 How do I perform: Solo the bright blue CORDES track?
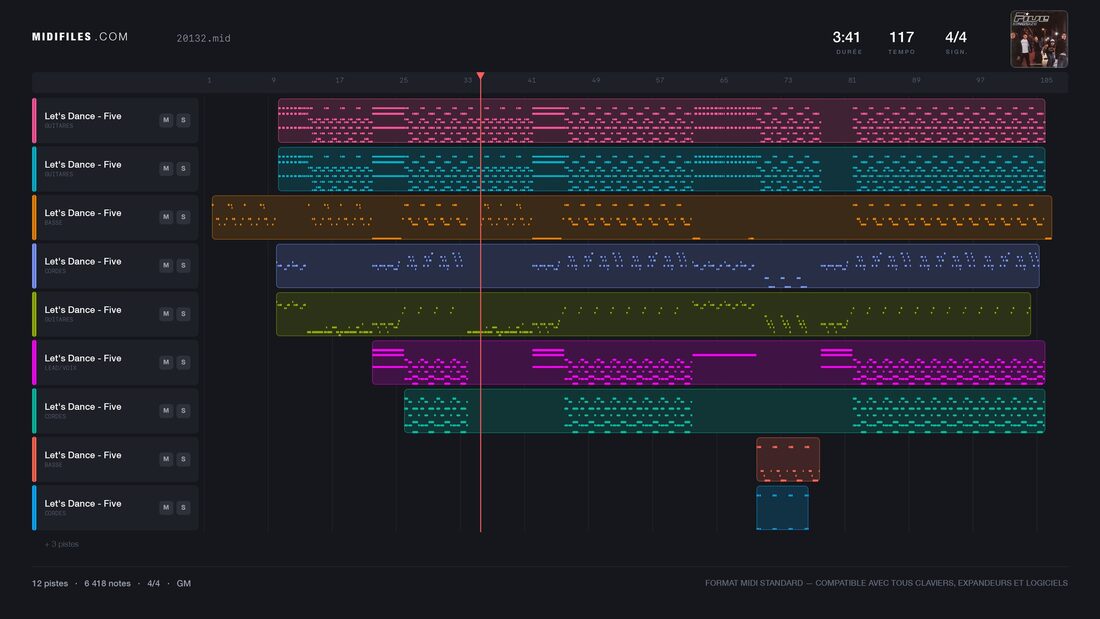click(183, 507)
